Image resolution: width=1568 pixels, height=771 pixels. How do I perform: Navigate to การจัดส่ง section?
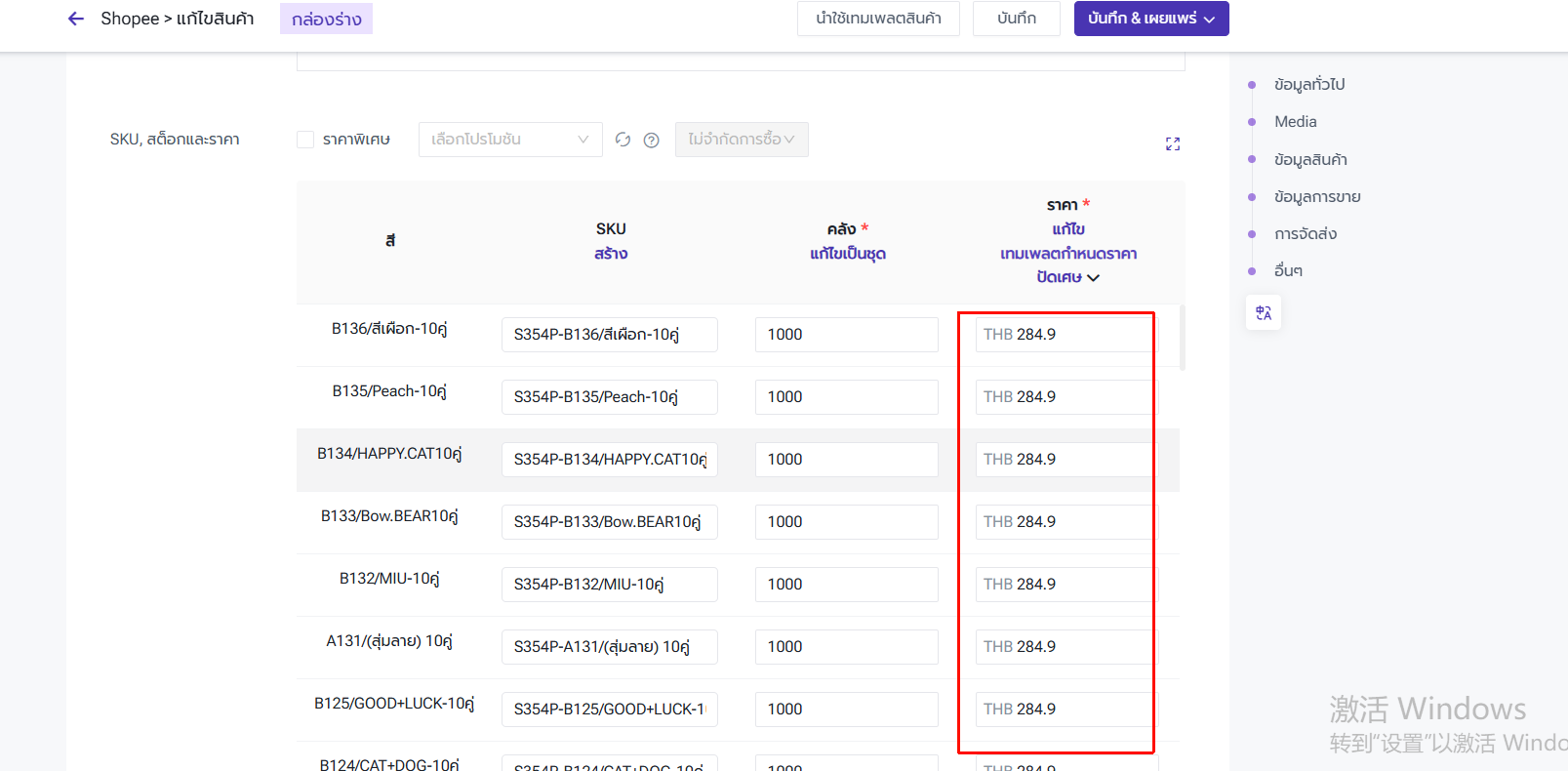pos(1305,234)
